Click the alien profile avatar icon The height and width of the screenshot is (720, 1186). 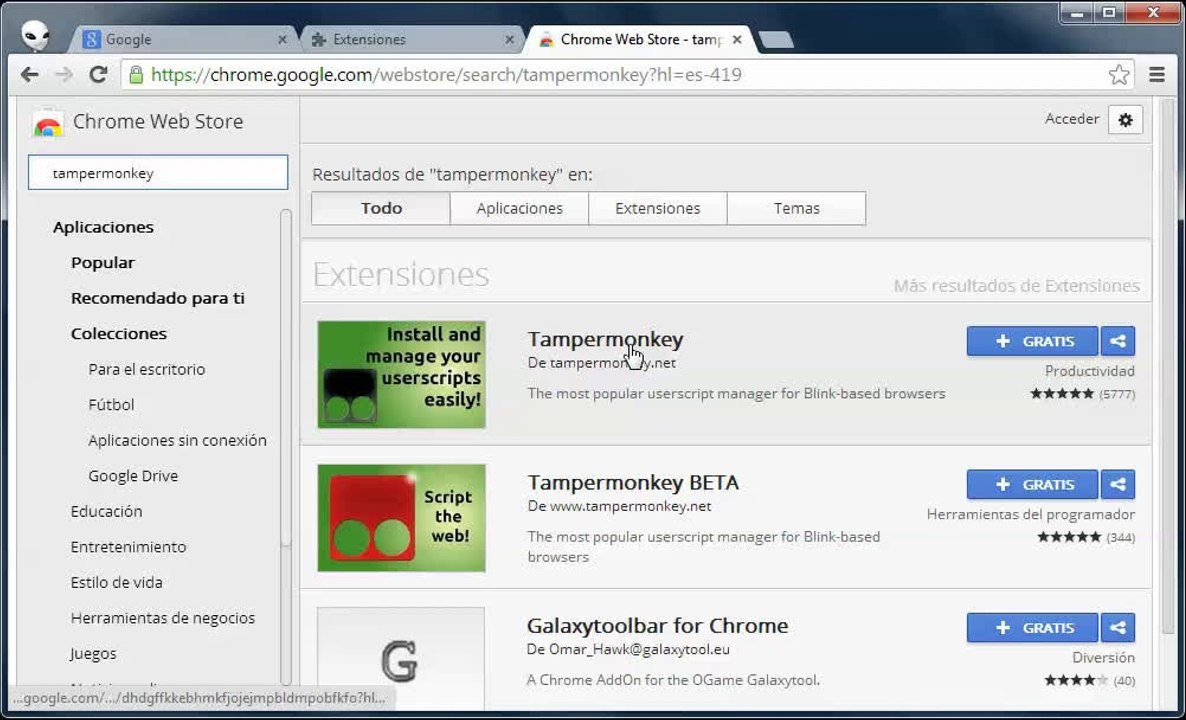coord(35,35)
